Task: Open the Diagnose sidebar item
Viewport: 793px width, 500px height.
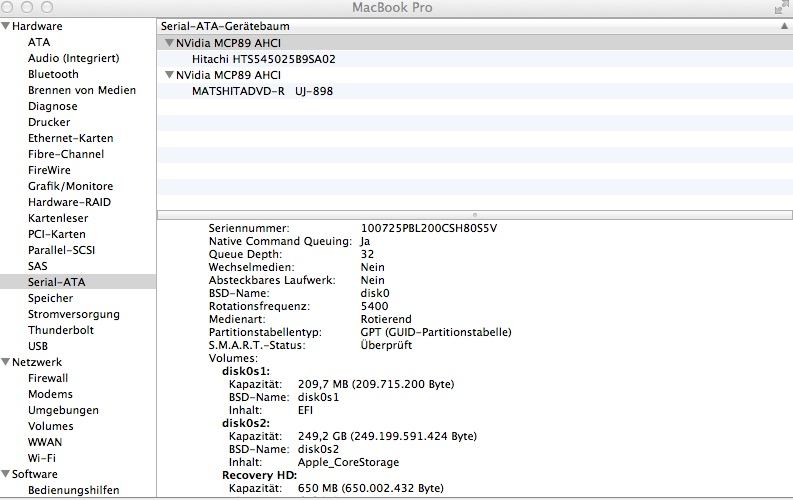Action: click(x=53, y=106)
